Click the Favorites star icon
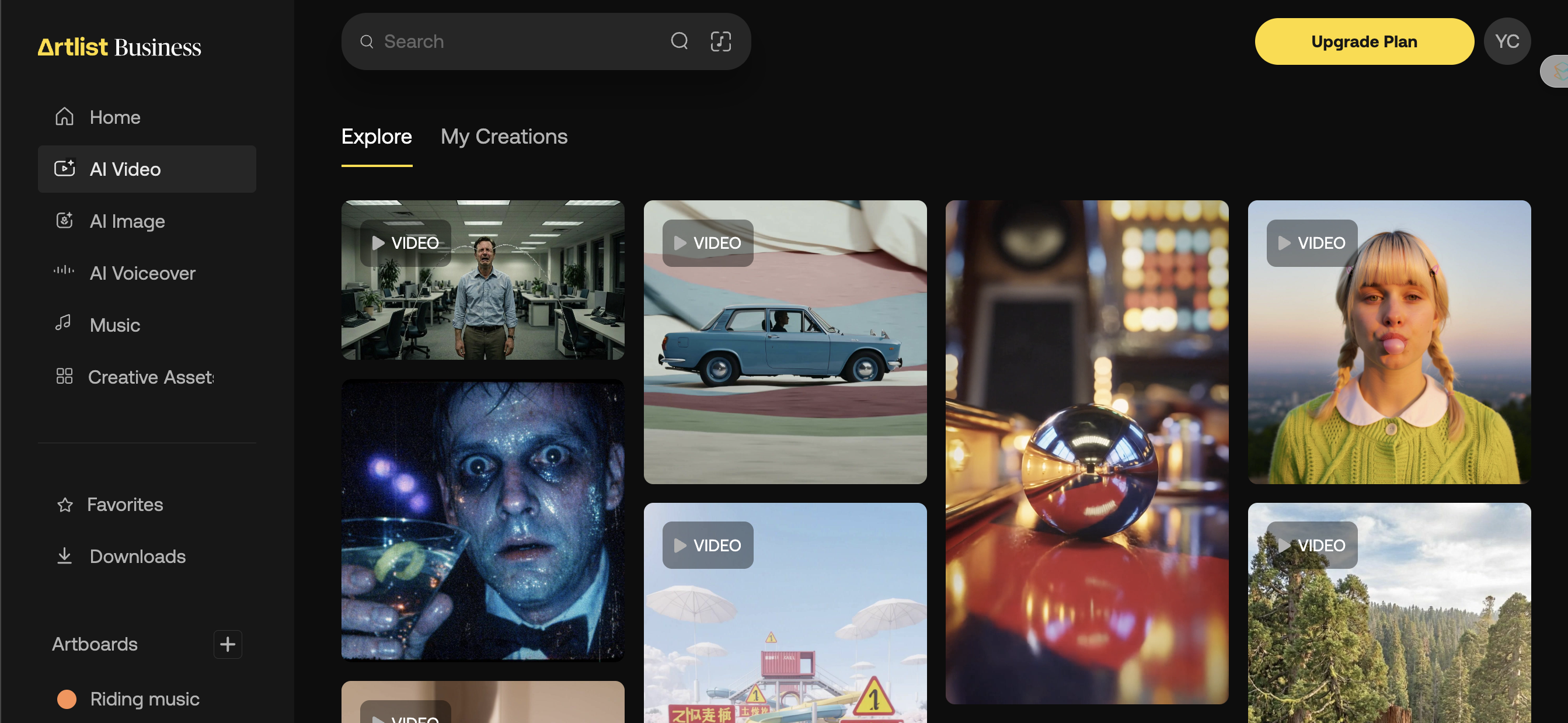The height and width of the screenshot is (723, 1568). 65,505
